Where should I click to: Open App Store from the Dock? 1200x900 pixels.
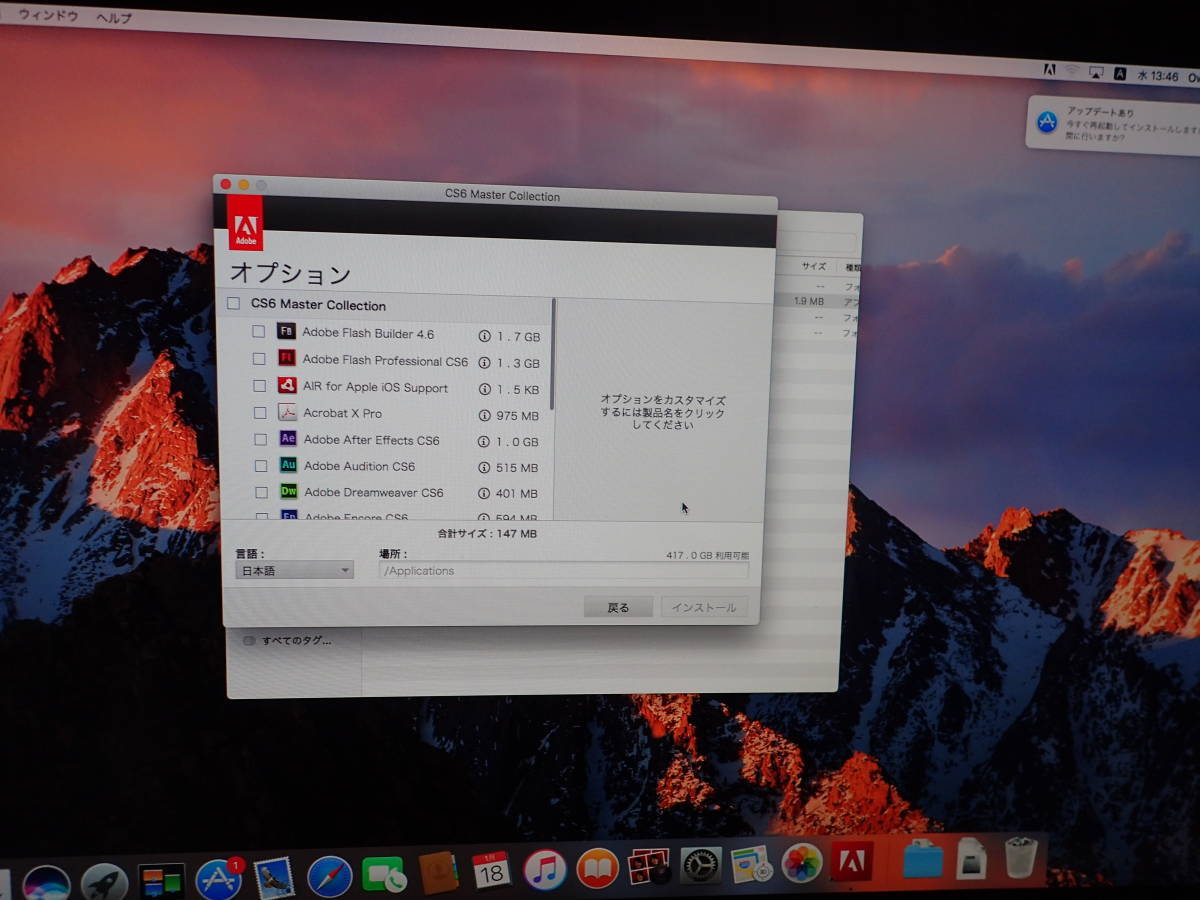218,880
